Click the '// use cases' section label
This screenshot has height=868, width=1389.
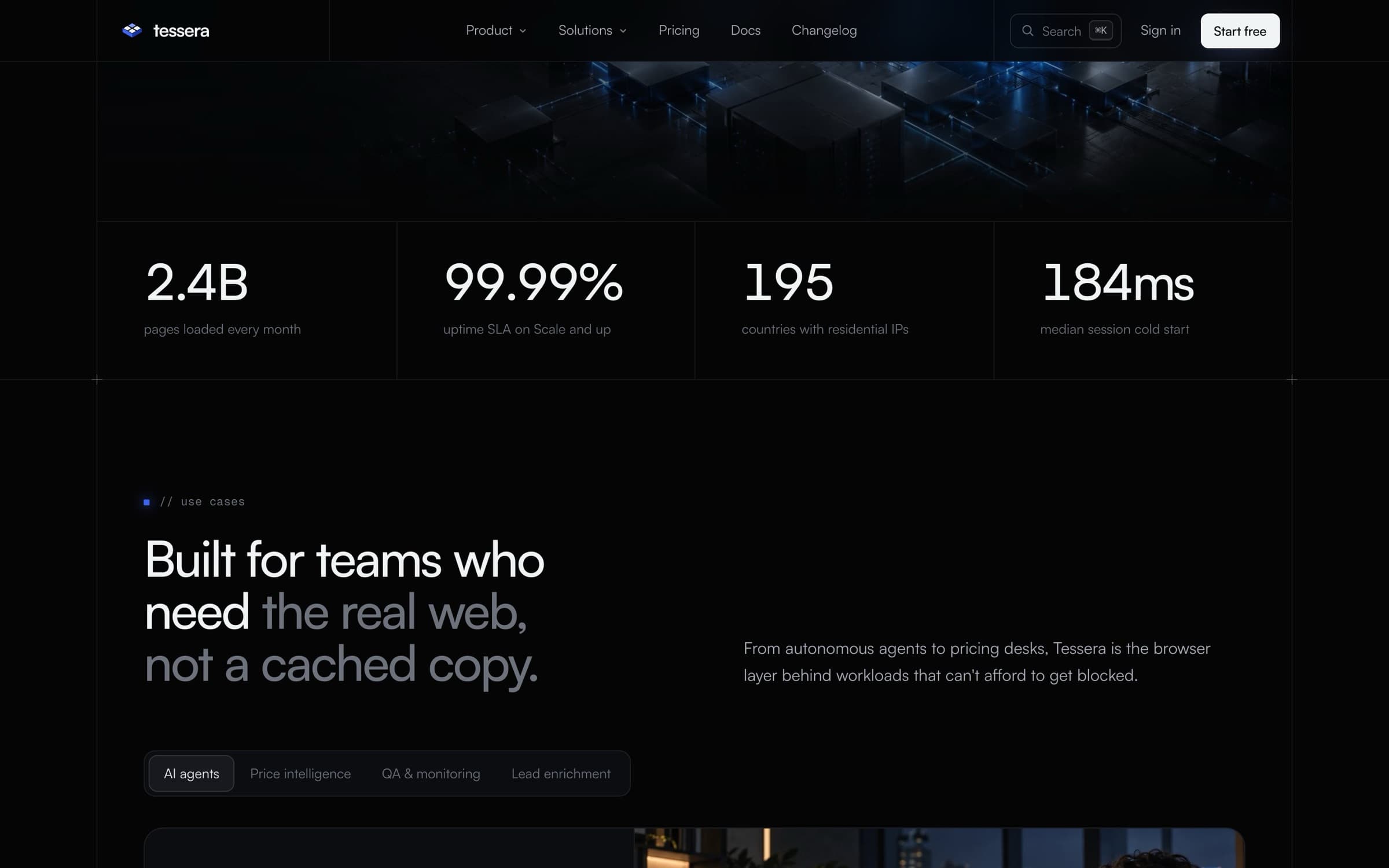(202, 502)
